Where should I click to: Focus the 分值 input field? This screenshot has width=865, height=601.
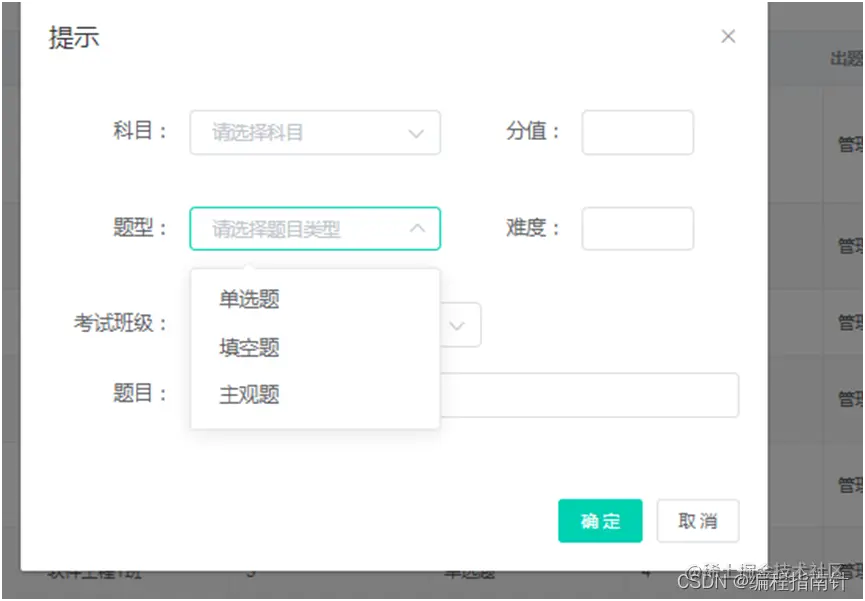[x=638, y=132]
